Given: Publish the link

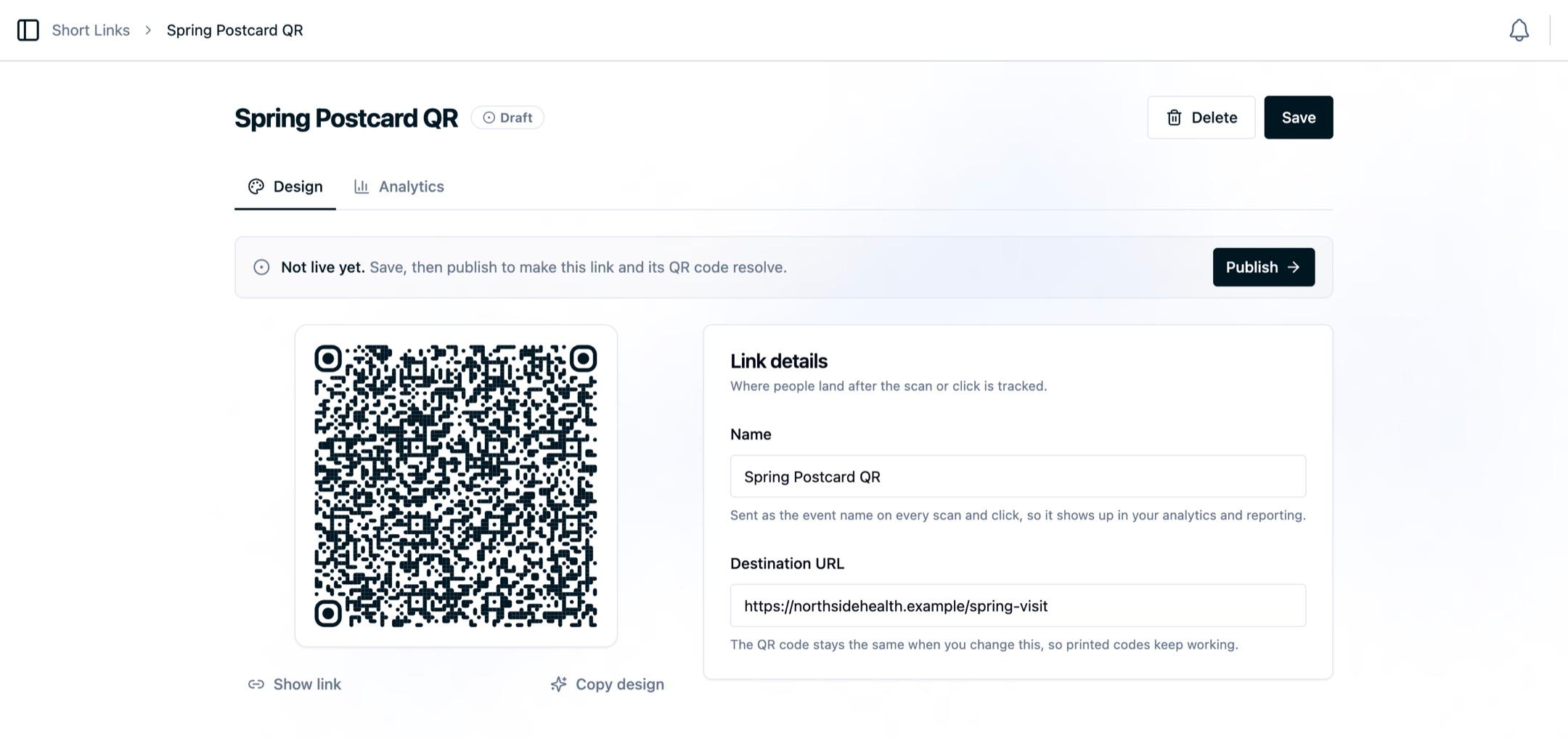Looking at the screenshot, I should pyautogui.click(x=1263, y=267).
